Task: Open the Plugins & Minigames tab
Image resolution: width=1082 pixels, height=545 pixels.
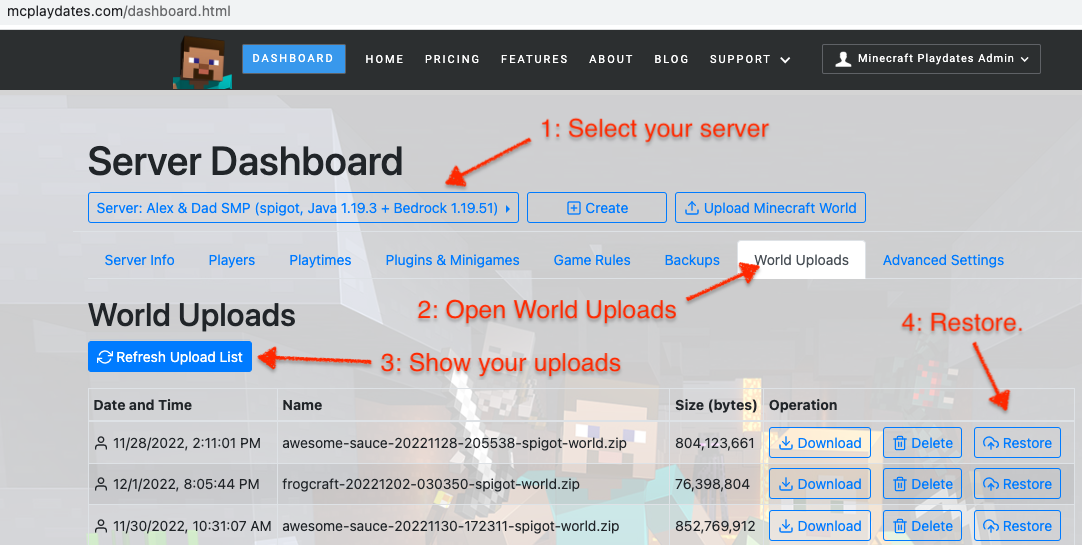Action: tap(452, 260)
